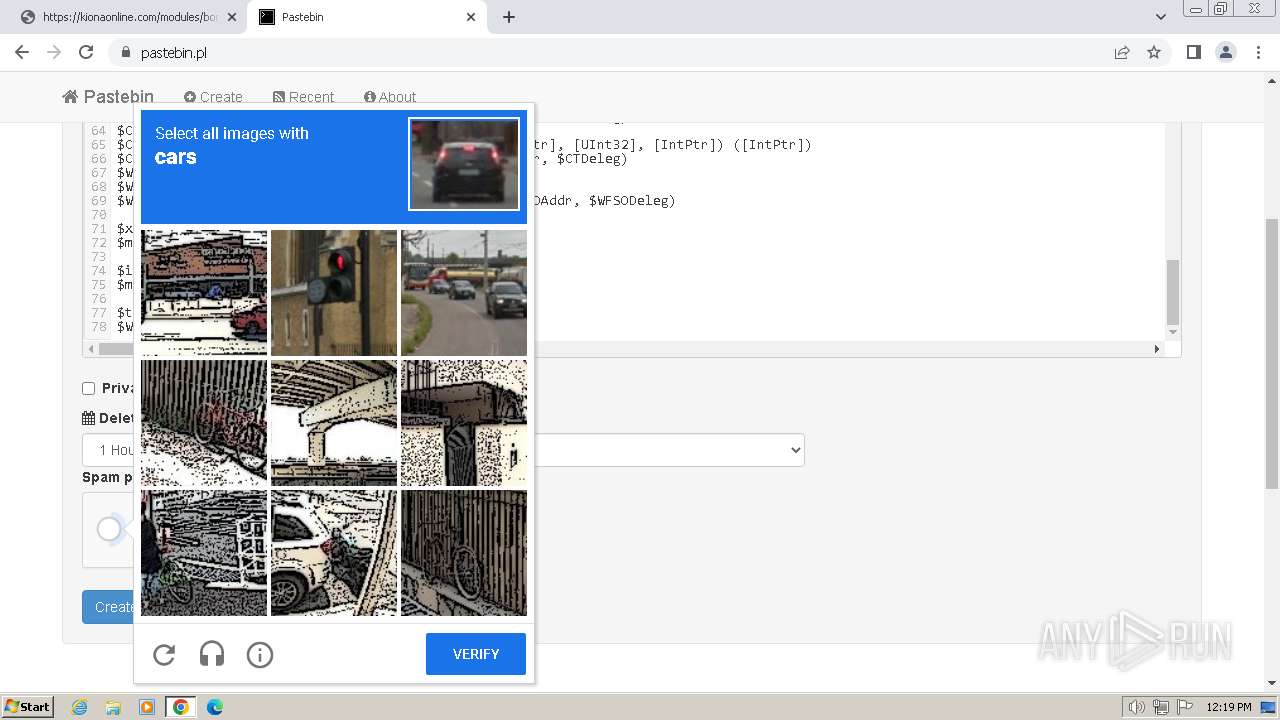
Task: Close the Pastebin tab
Action: click(x=471, y=17)
